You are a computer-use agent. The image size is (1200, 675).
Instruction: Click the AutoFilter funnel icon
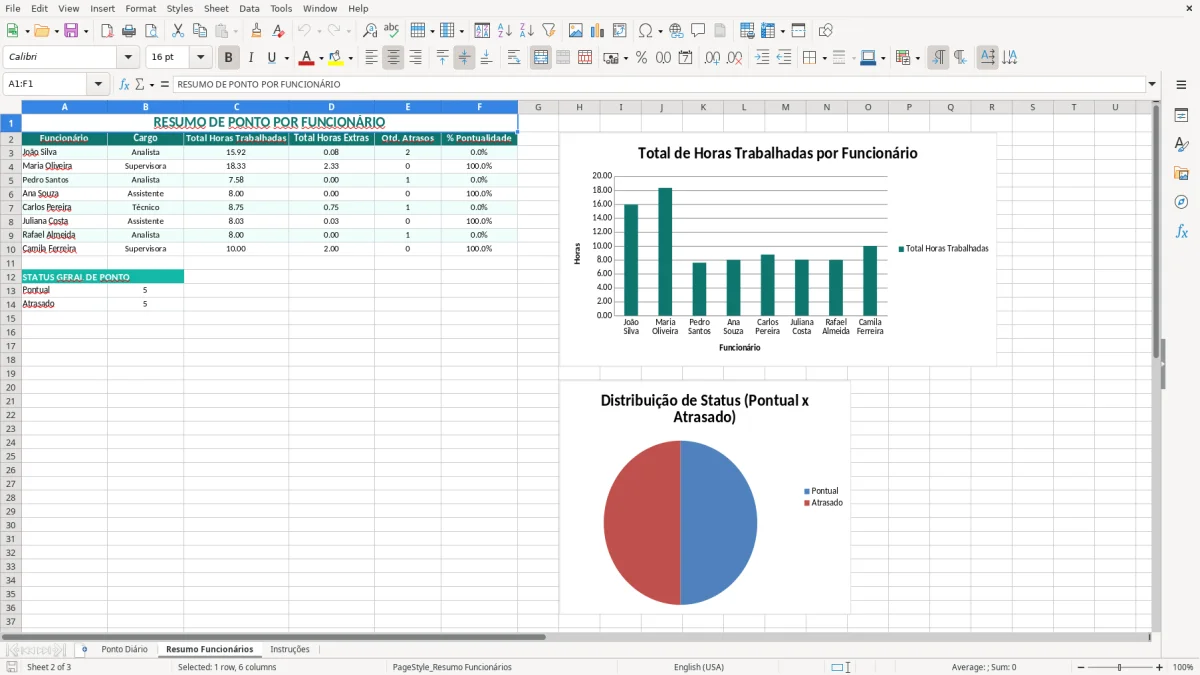(x=548, y=31)
